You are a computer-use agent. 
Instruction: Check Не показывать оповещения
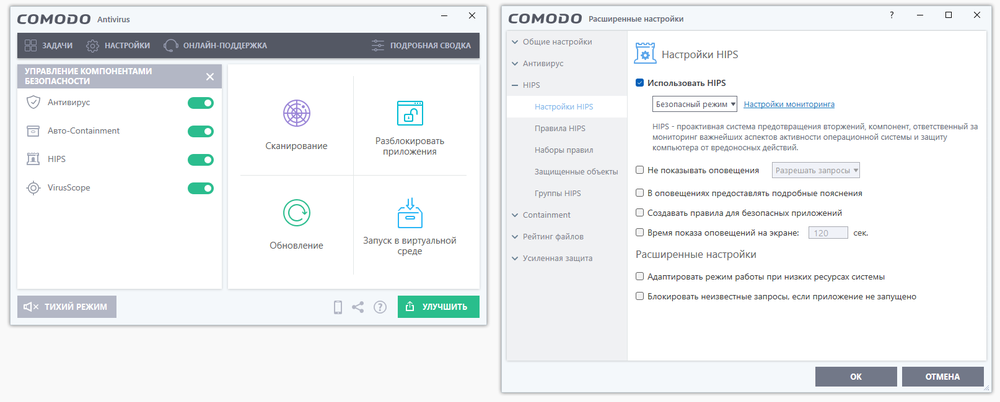tap(640, 170)
